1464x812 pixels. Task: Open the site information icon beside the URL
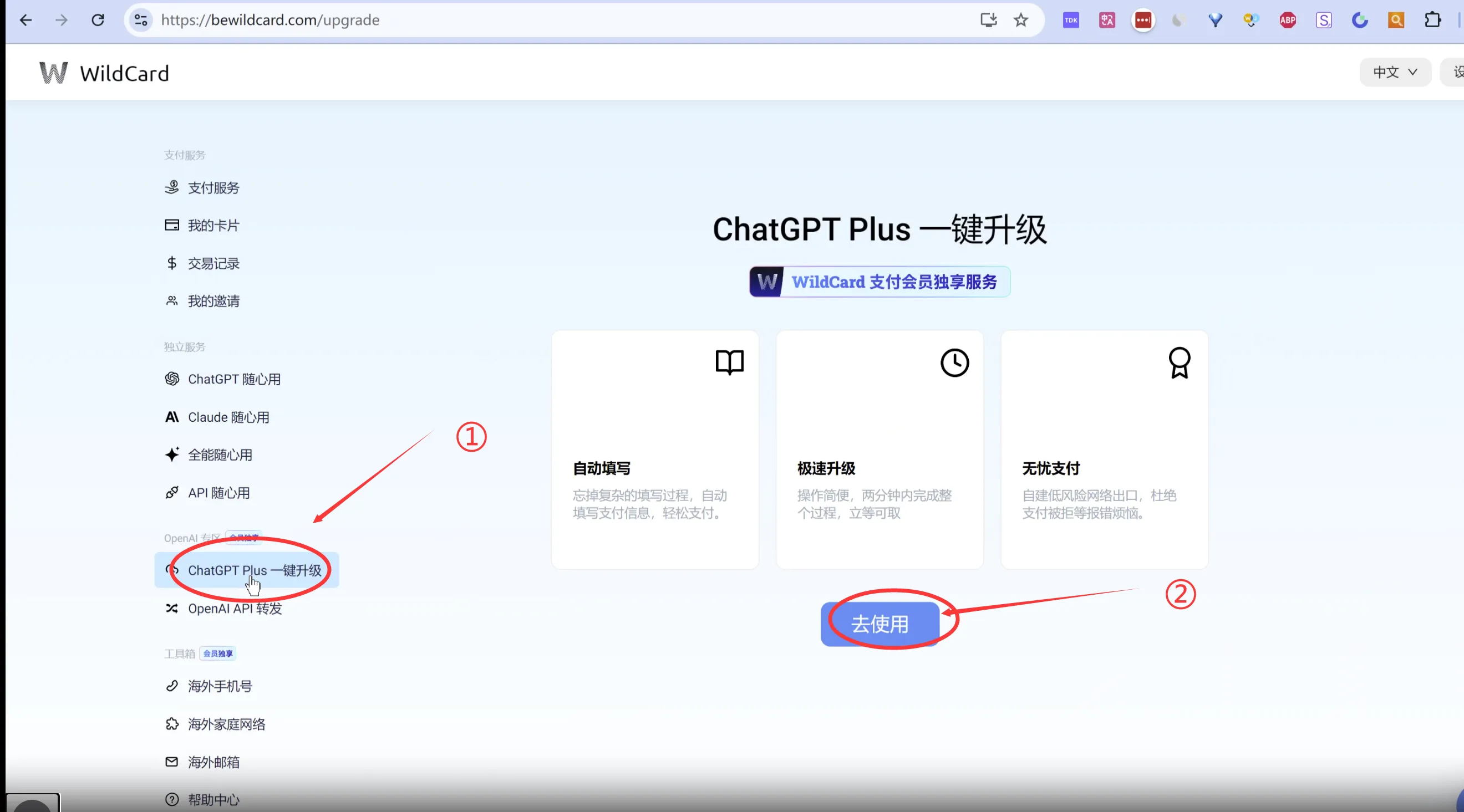click(x=140, y=21)
